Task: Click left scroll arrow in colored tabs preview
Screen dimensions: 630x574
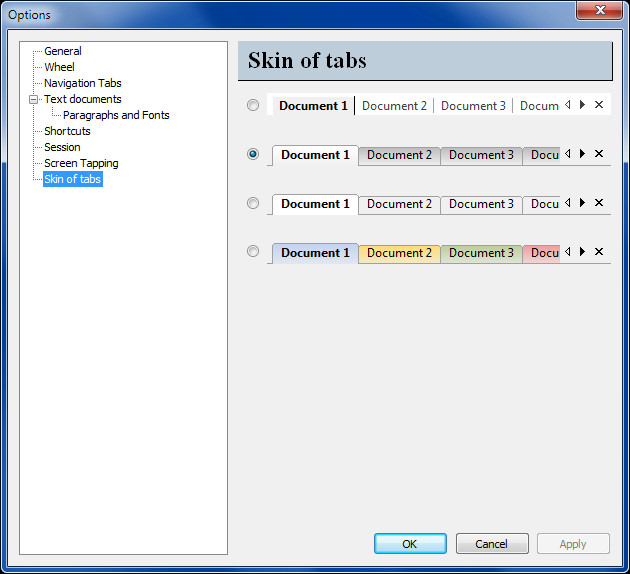Action: point(568,252)
